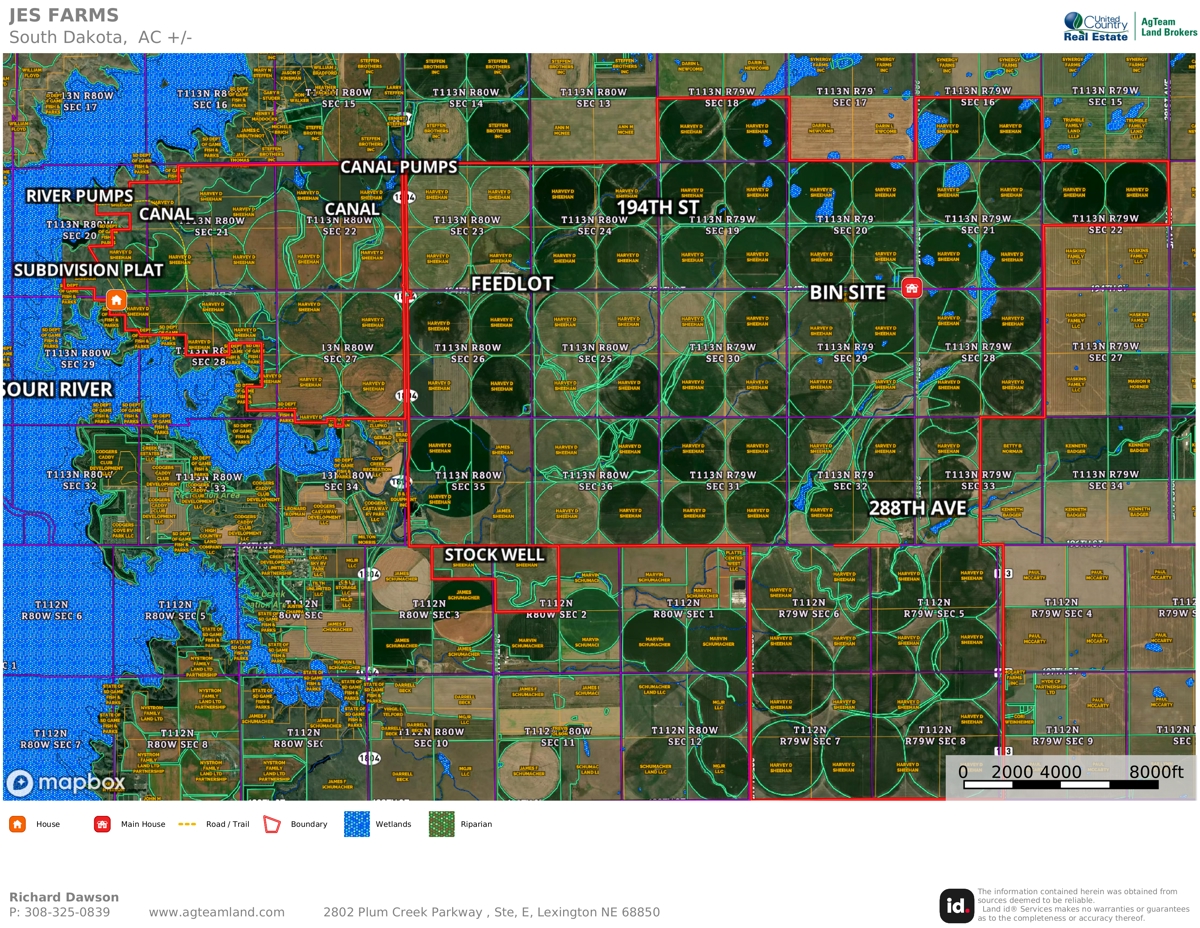The height and width of the screenshot is (928, 1200).
Task: Click the green Riparian legend swatch
Action: coord(441,824)
